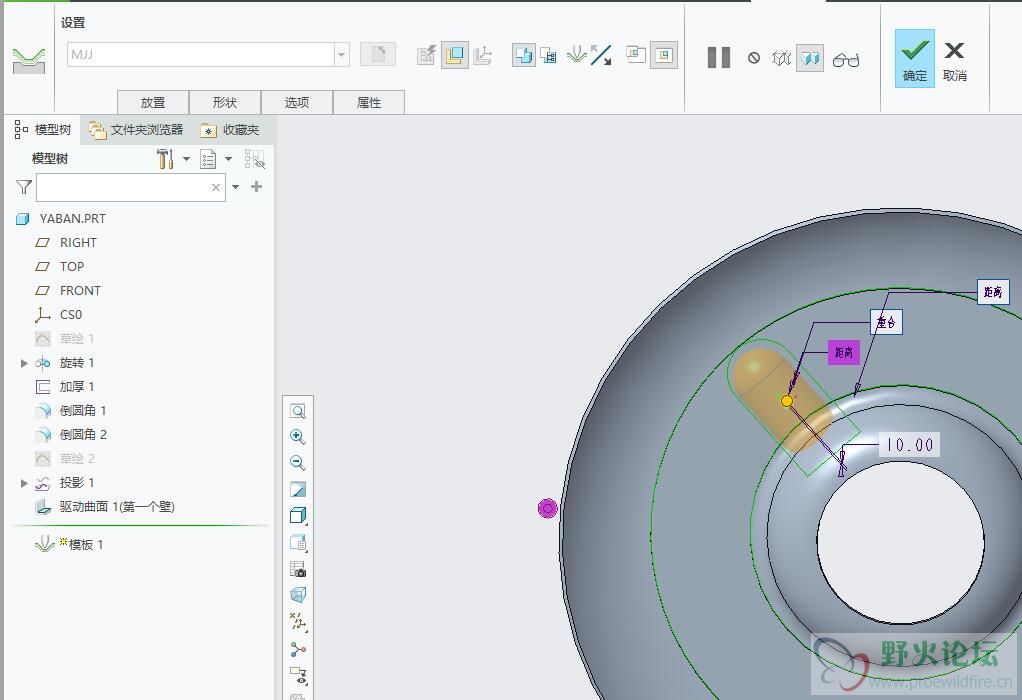
Task: Toggle the wireframe cube preview icon
Action: tap(781, 58)
